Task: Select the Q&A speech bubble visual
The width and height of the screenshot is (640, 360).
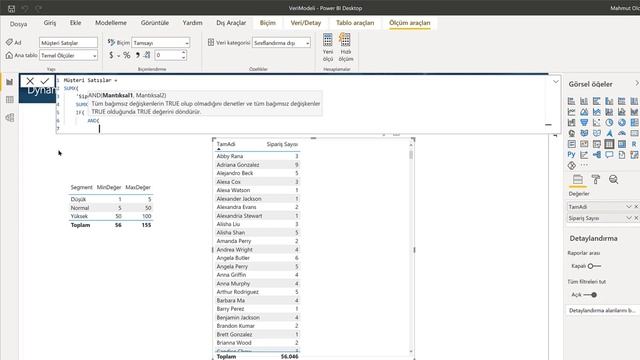Action: click(x=609, y=154)
